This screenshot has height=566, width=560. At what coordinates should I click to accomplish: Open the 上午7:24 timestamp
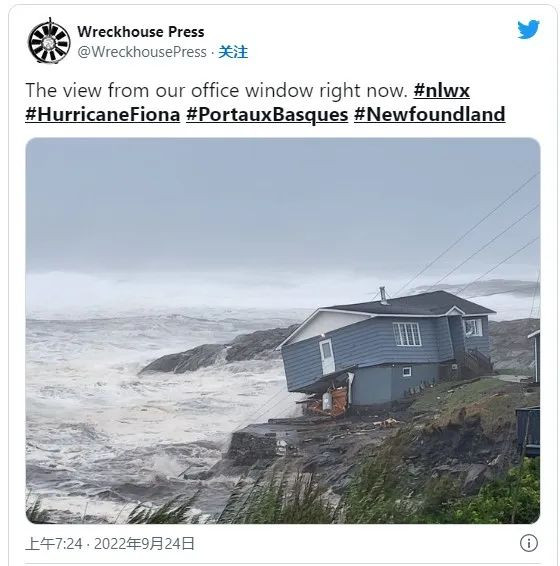pos(54,544)
